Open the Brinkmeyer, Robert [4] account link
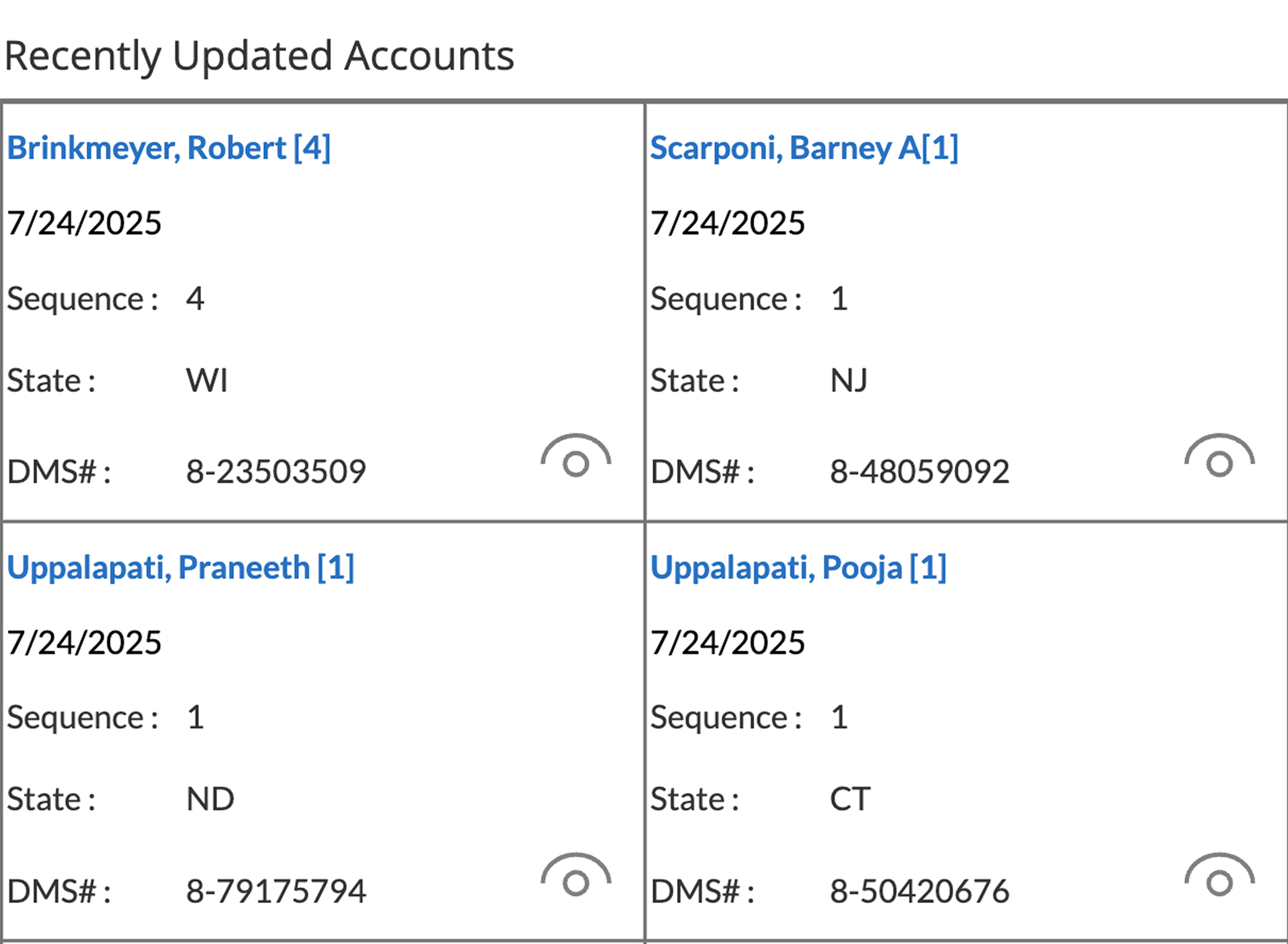This screenshot has height=944, width=1288. click(169, 149)
